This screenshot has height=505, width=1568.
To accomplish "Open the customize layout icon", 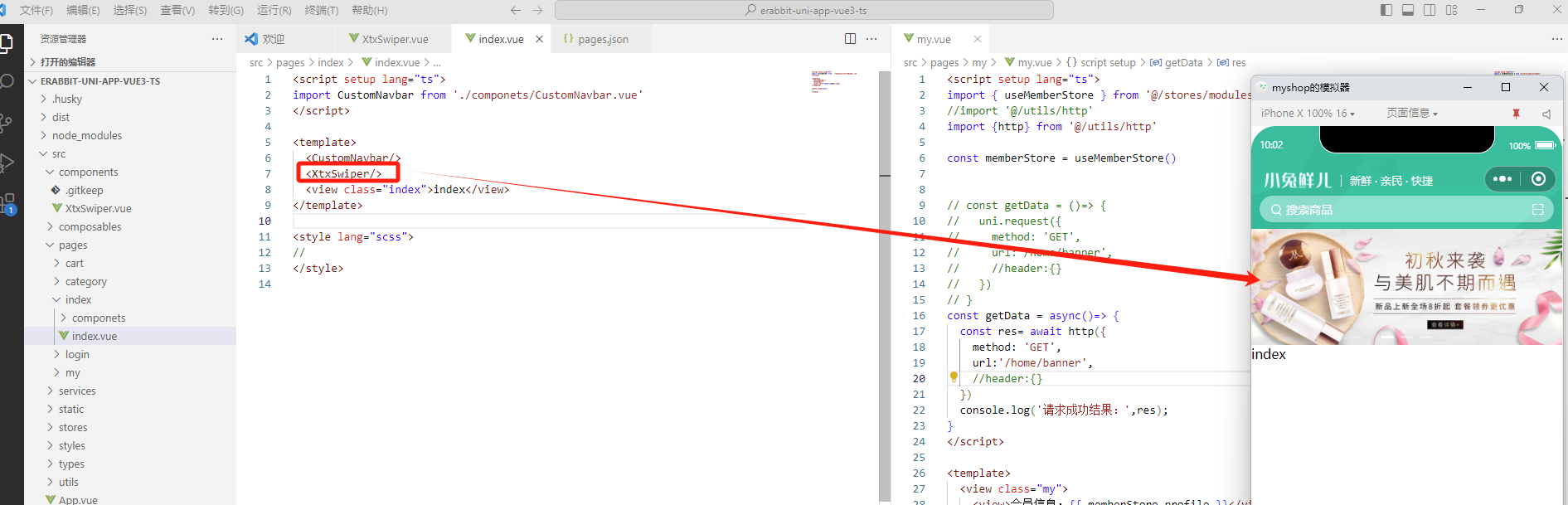I will coord(1451,10).
